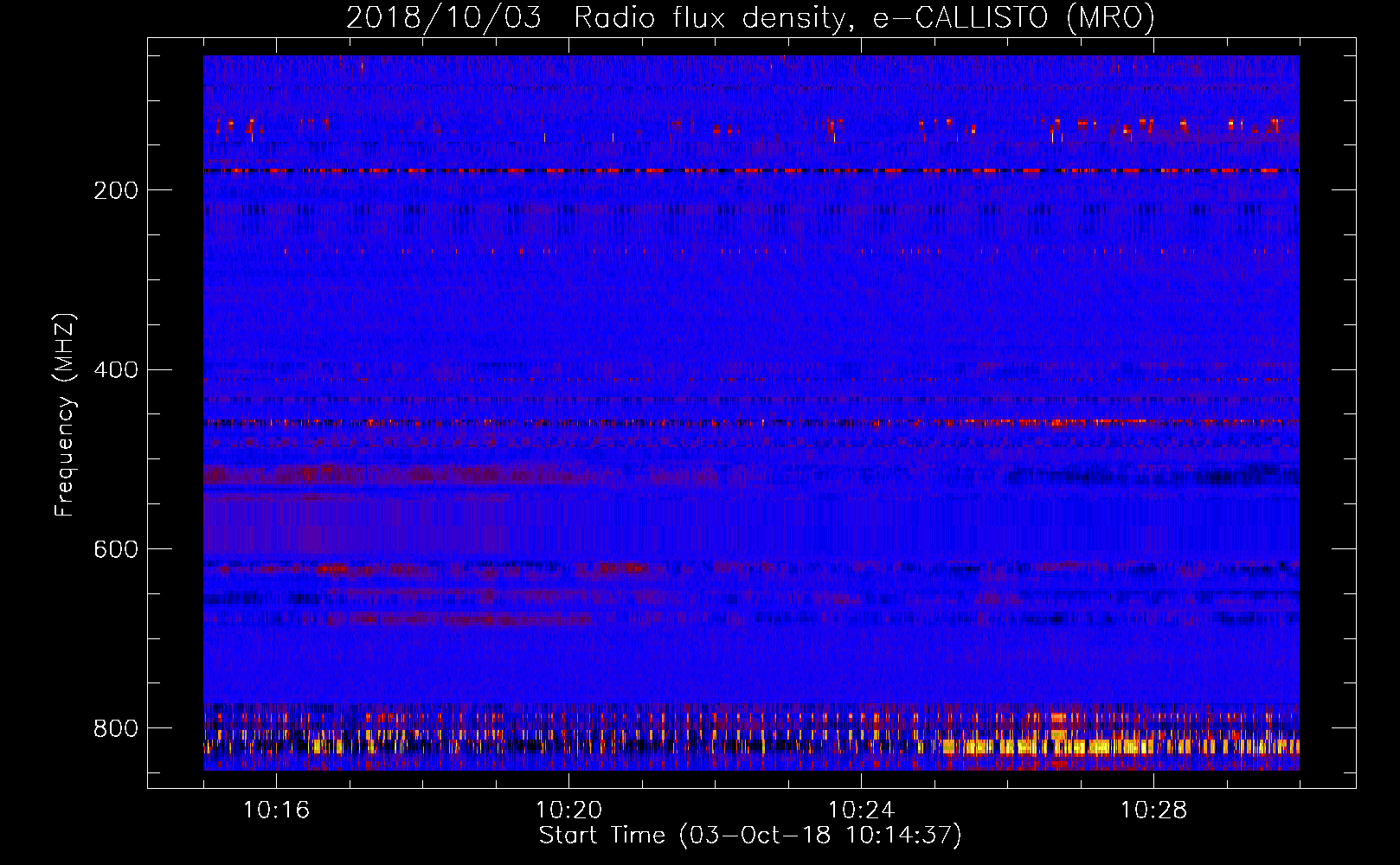The height and width of the screenshot is (865, 1400).
Task: Click the 10:16 time tick label
Action: [x=276, y=810]
